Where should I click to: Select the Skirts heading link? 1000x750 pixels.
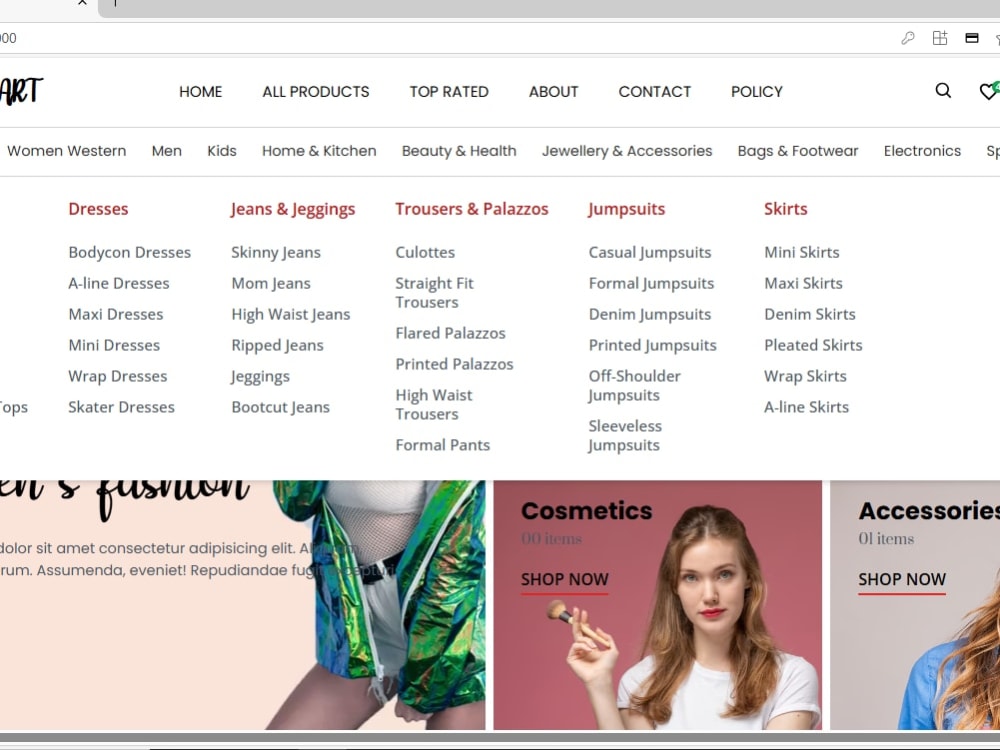tap(786, 209)
